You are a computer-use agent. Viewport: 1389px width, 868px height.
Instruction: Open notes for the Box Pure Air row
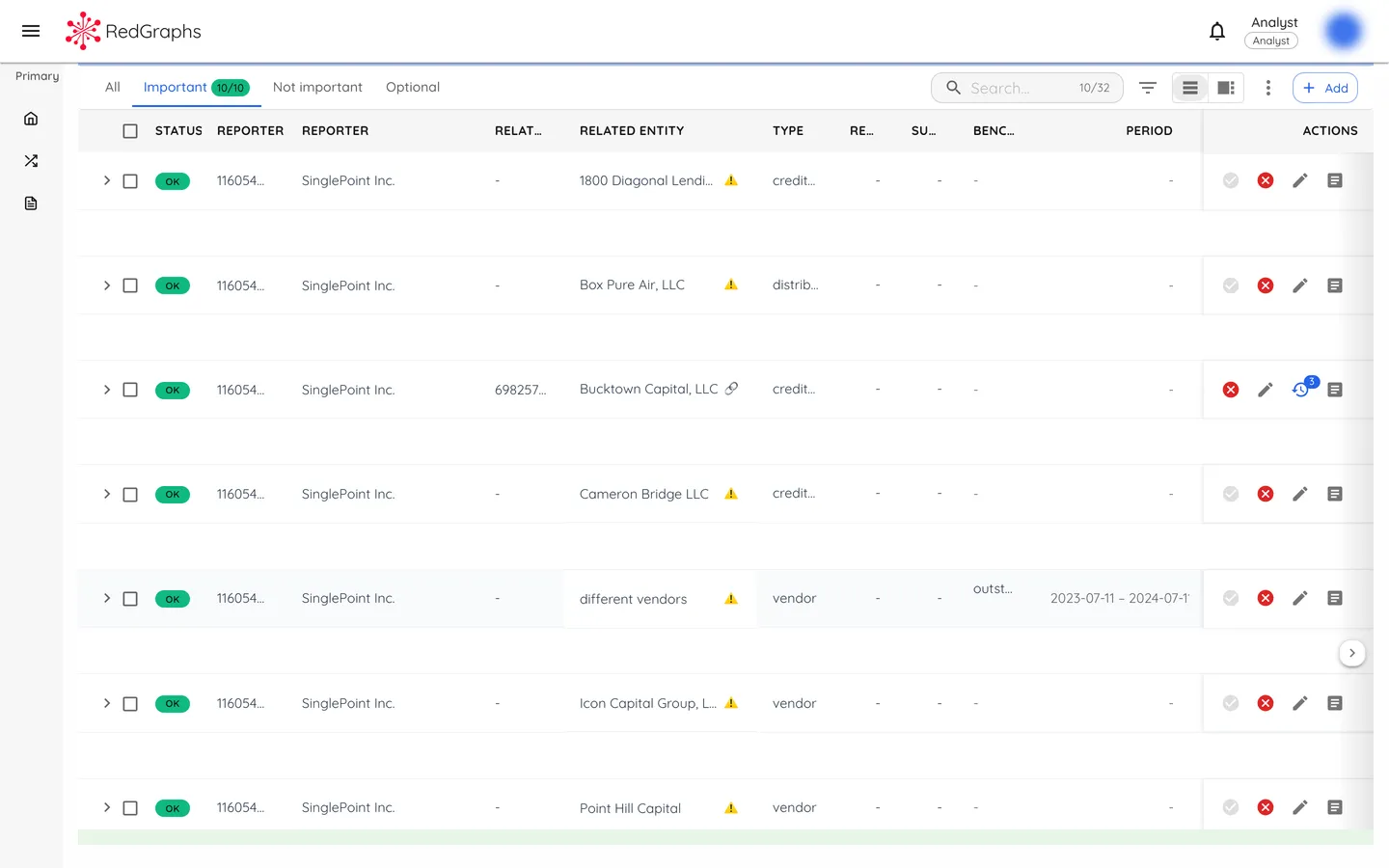click(1335, 285)
